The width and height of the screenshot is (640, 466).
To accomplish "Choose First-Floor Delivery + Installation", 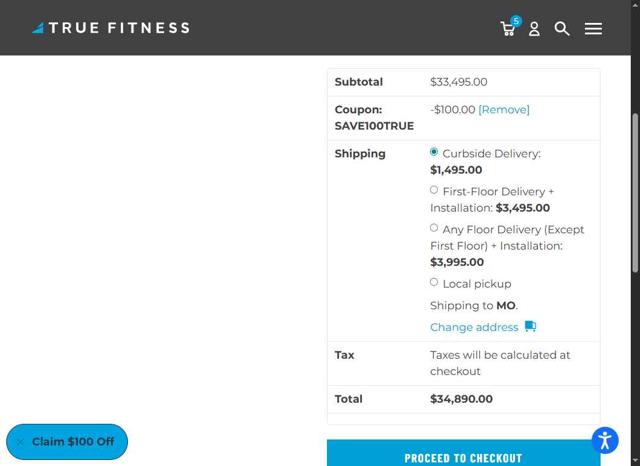I will (x=434, y=190).
